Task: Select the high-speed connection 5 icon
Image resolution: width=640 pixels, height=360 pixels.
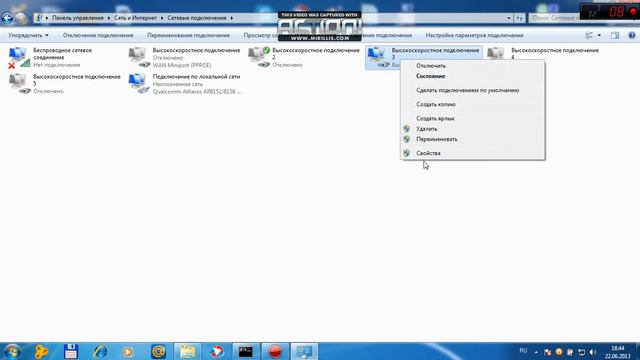Action: click(x=20, y=84)
